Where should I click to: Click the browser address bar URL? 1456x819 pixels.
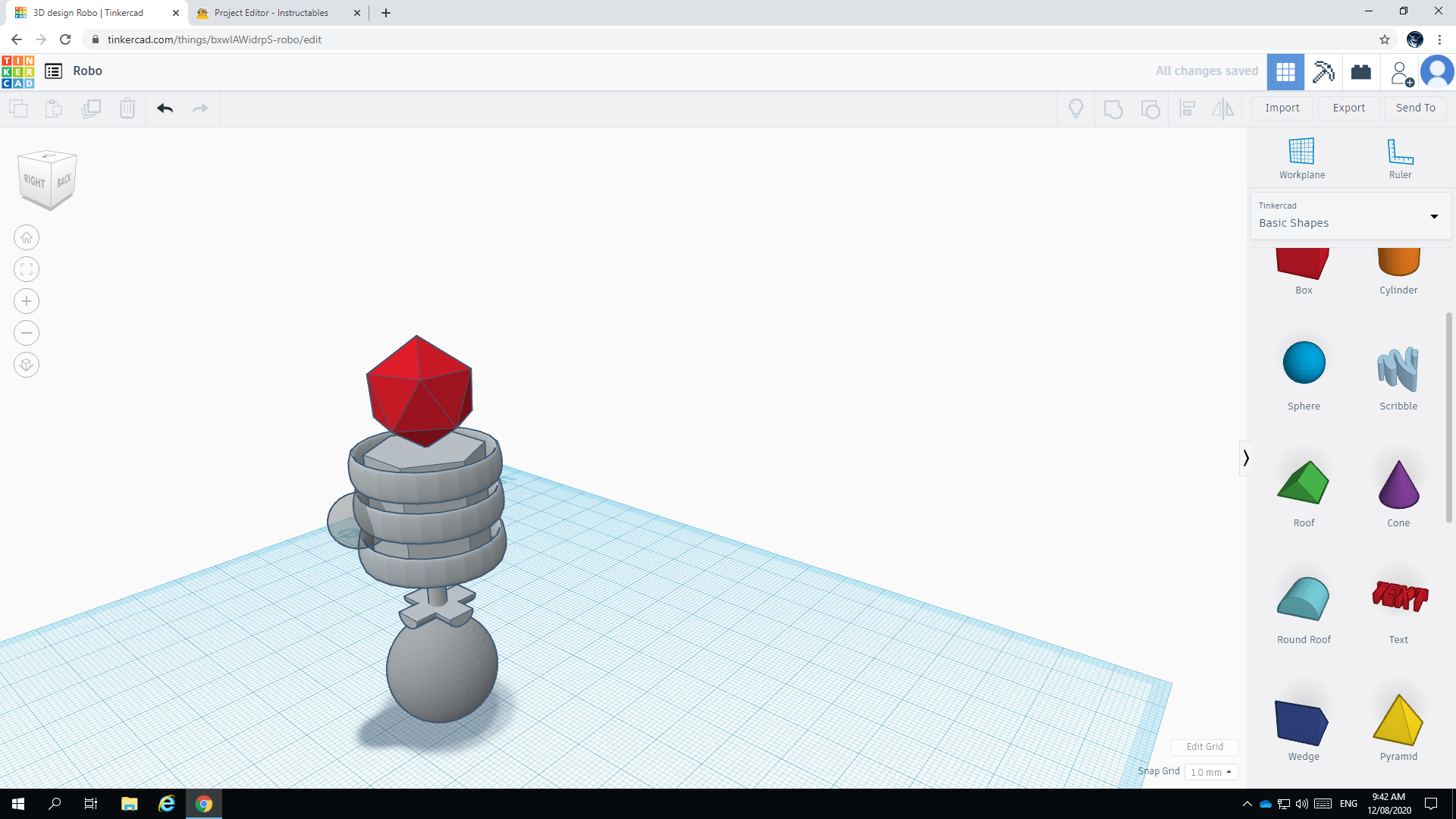[x=215, y=39]
